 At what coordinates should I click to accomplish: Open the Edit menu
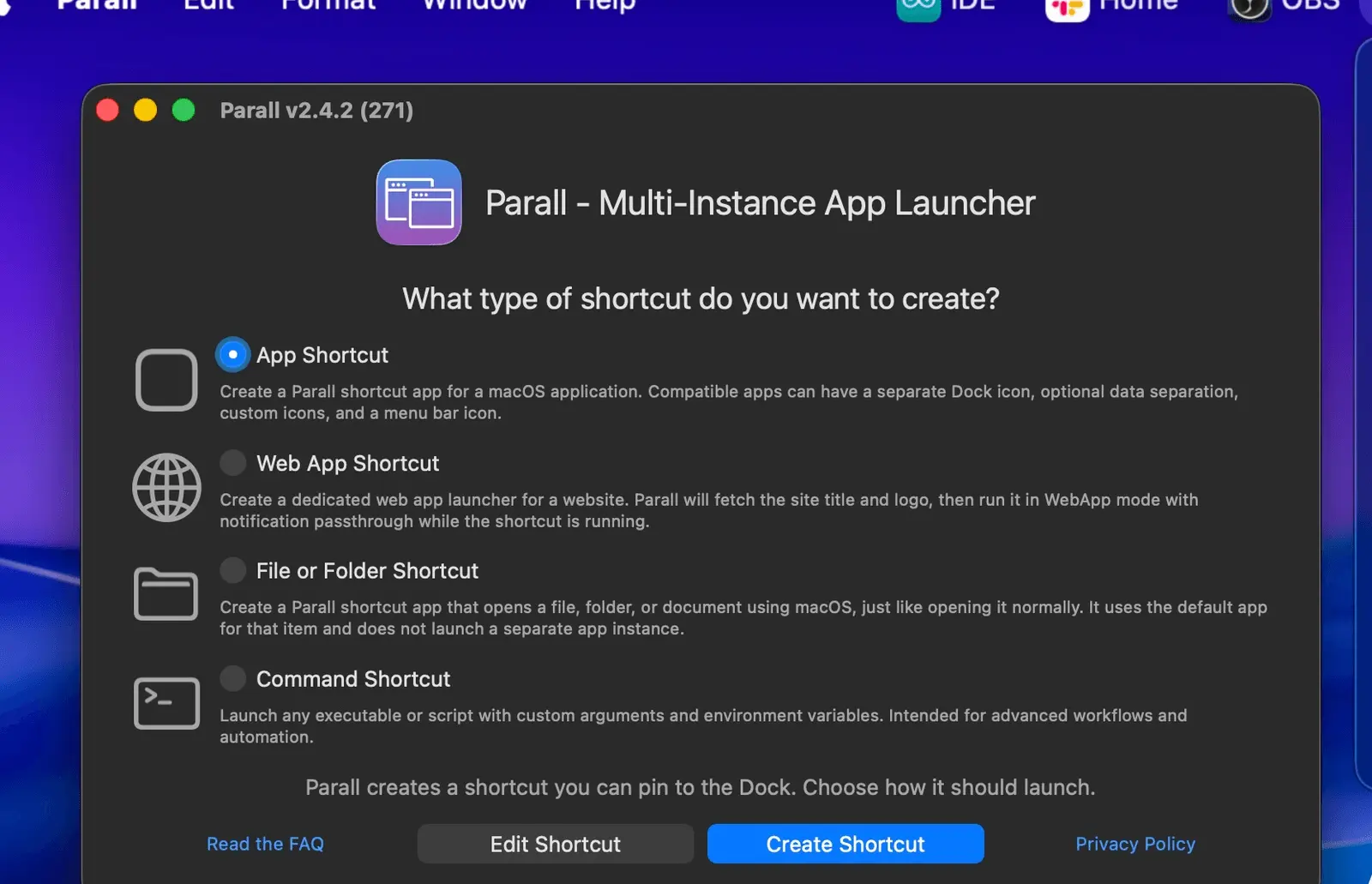[x=208, y=5]
